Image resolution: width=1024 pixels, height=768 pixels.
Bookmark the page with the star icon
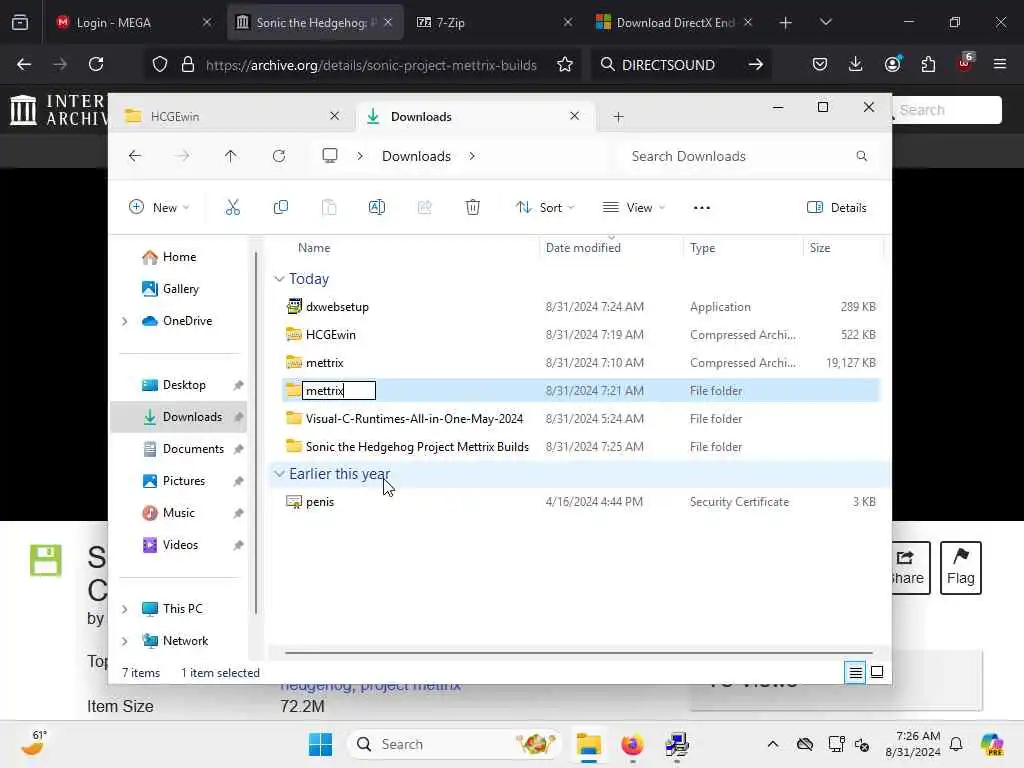click(x=565, y=64)
